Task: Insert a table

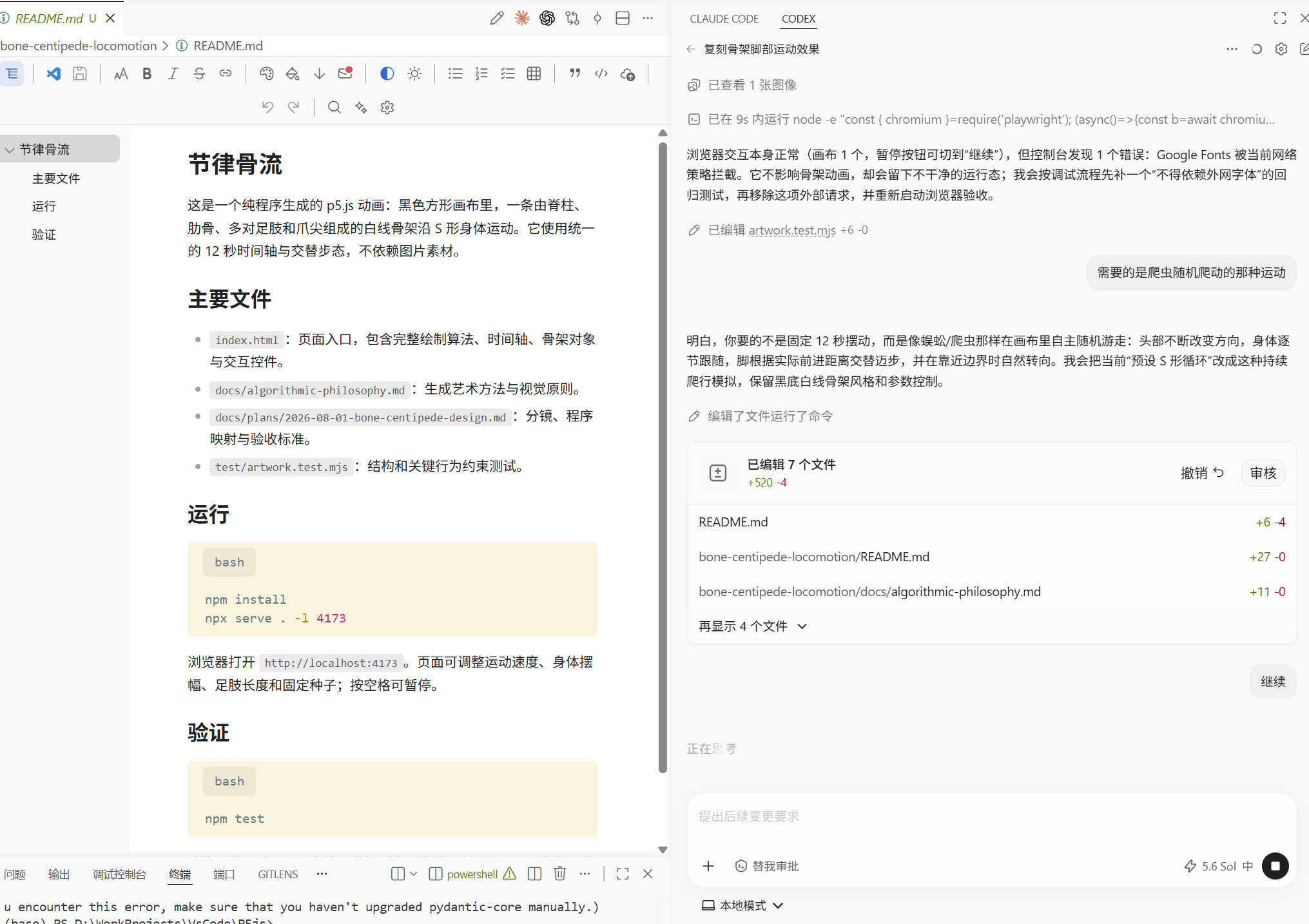Action: tap(534, 73)
